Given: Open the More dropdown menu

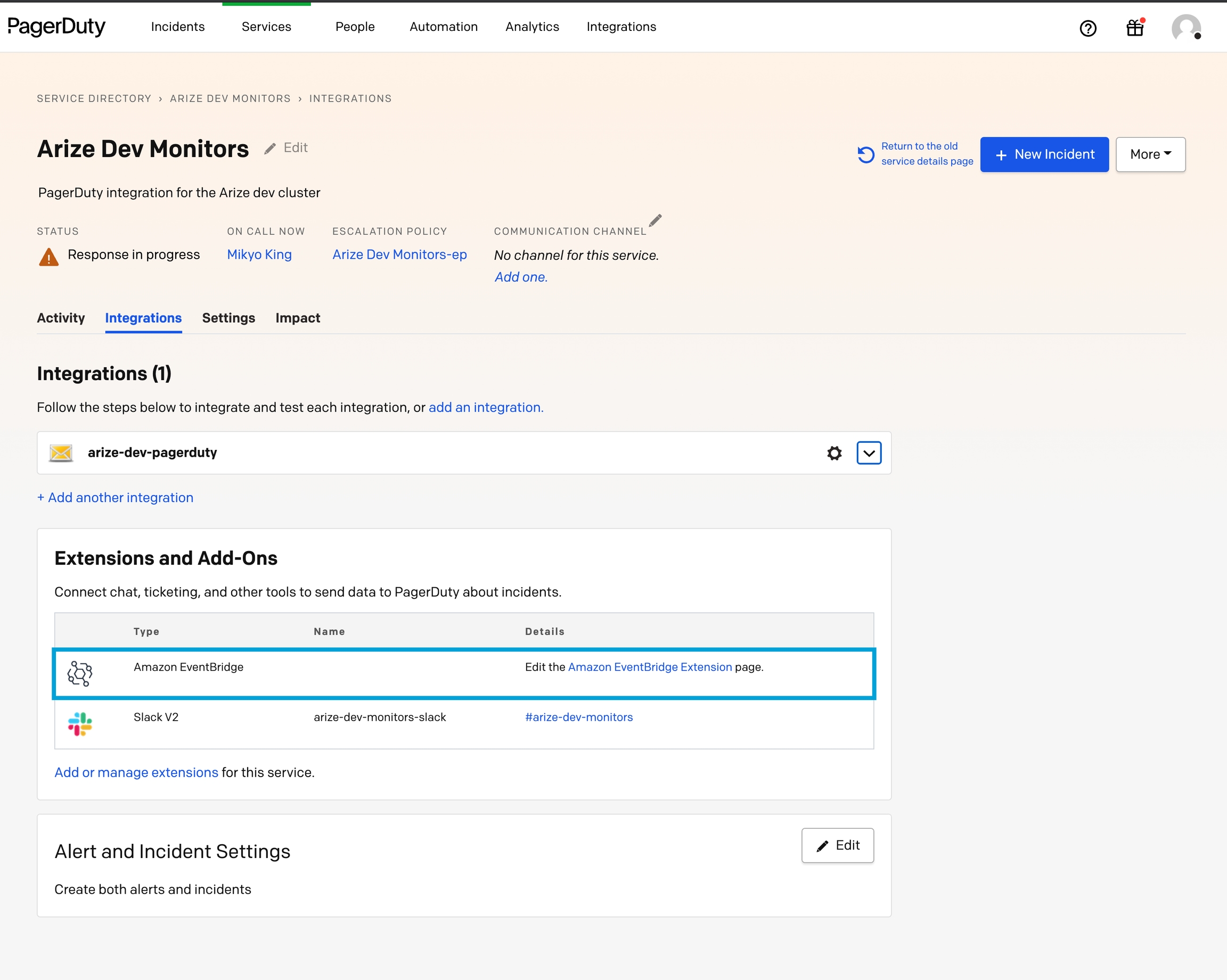Looking at the screenshot, I should coord(1150,154).
